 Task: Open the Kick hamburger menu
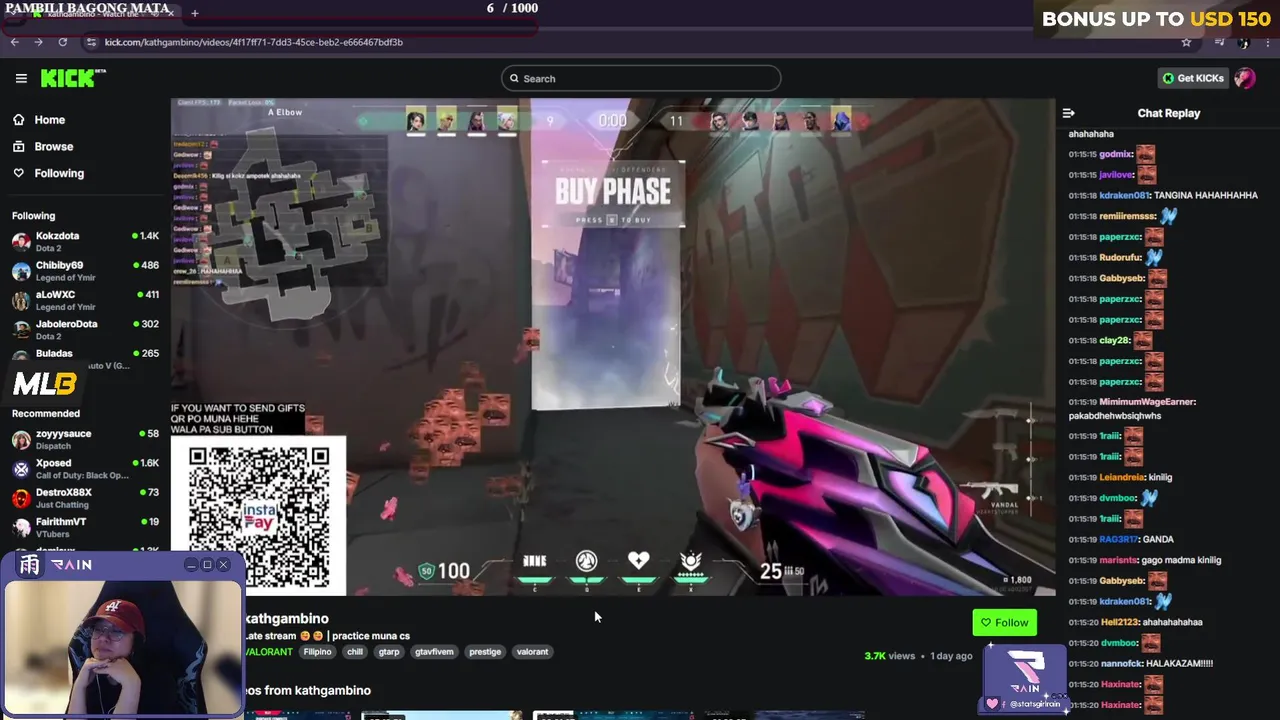coord(21,78)
